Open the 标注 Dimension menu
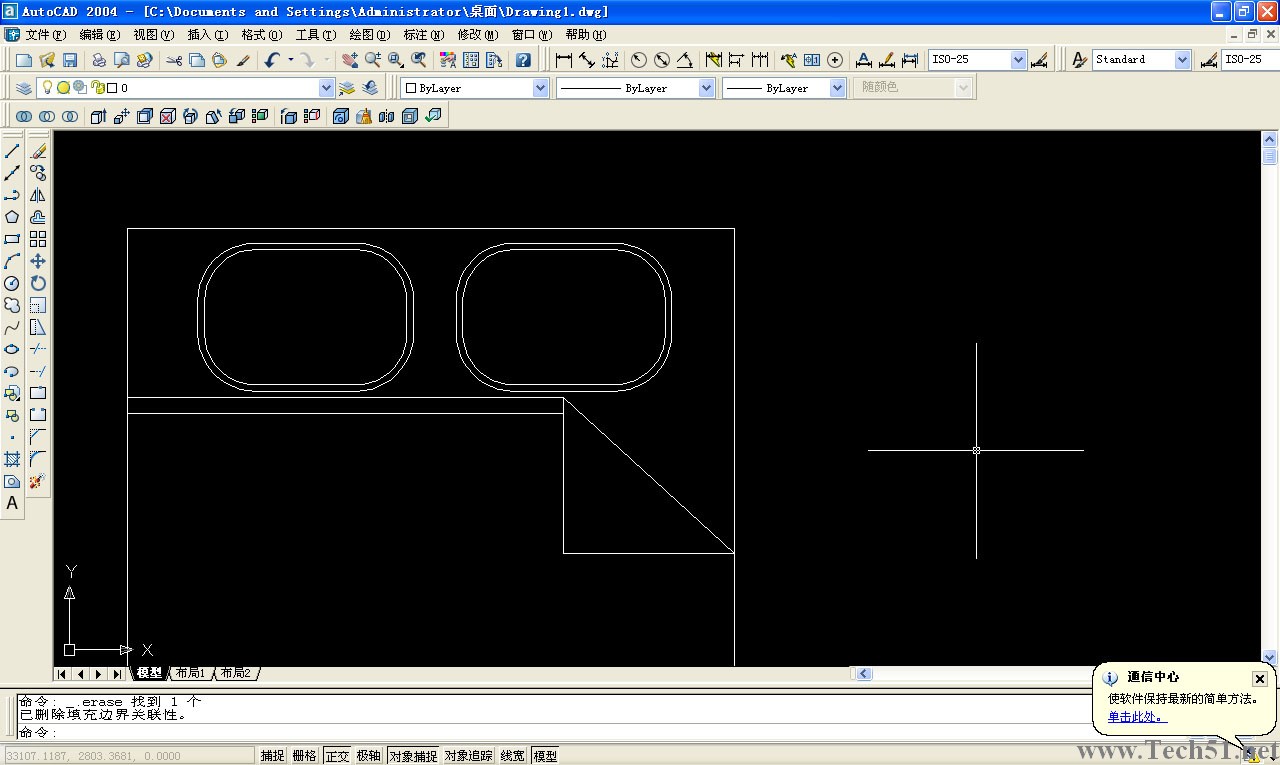1280x765 pixels. tap(423, 35)
